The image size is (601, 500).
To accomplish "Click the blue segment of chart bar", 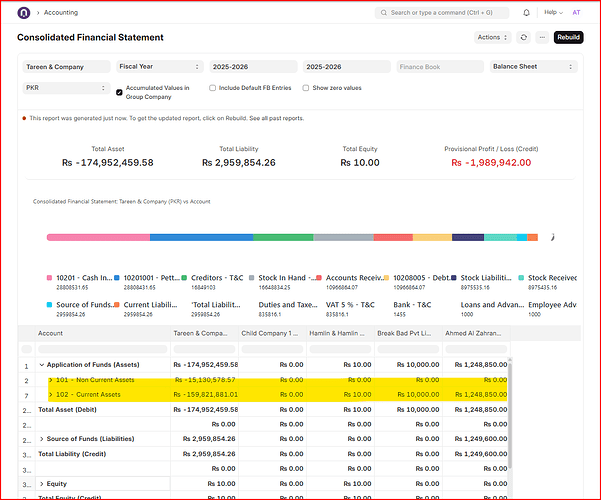I will tap(202, 238).
